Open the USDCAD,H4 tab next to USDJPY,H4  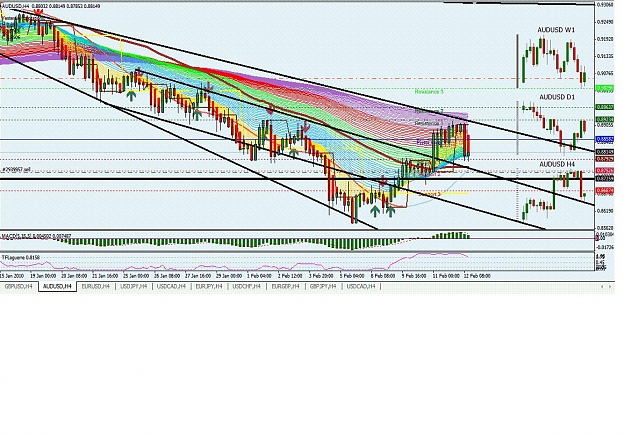click(x=171, y=286)
